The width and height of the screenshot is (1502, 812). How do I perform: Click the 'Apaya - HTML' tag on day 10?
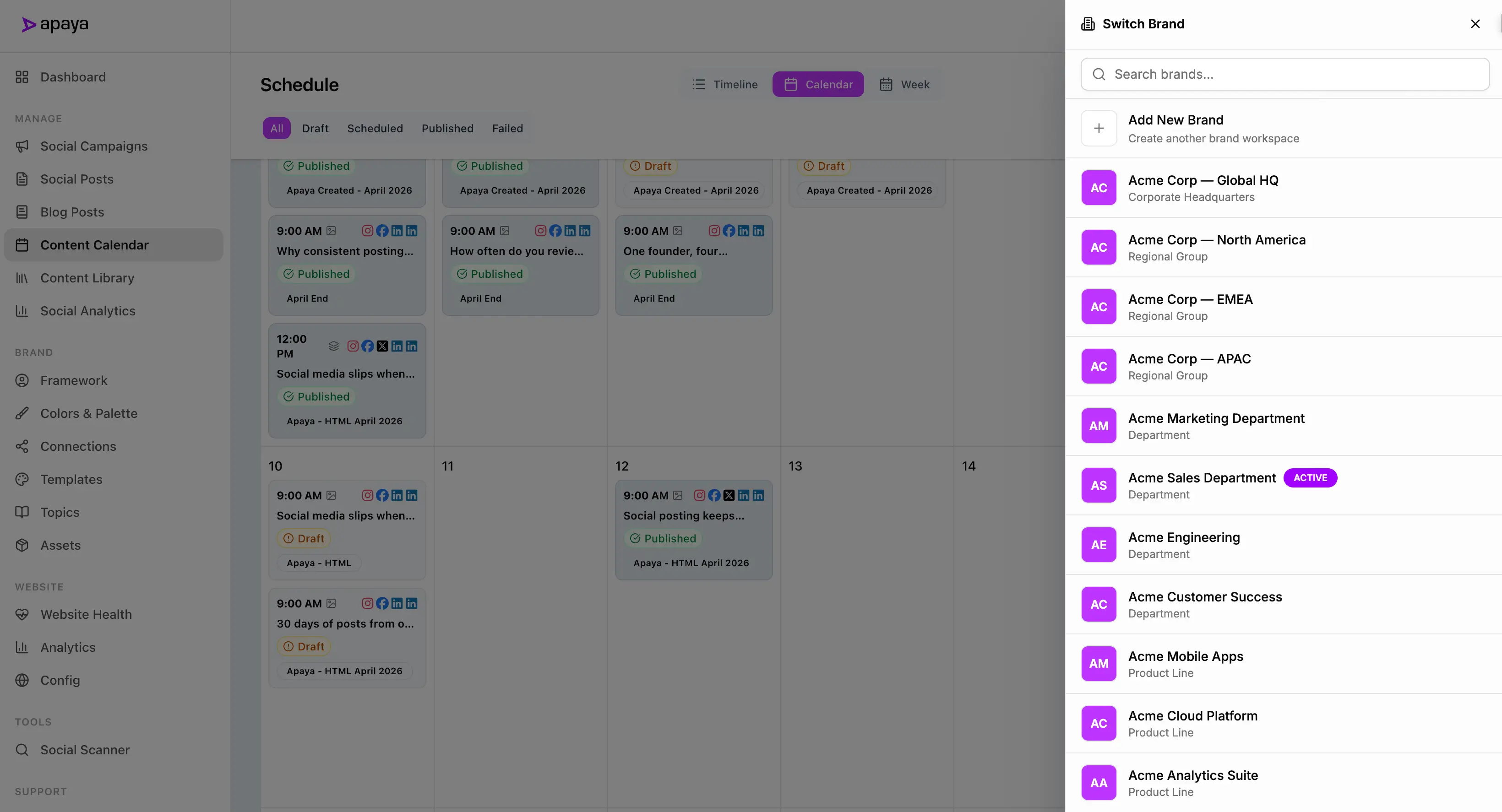click(x=319, y=563)
